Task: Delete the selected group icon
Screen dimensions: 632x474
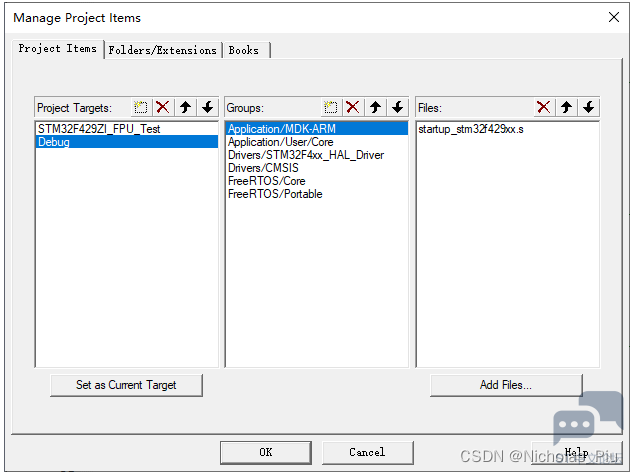Action: [353, 107]
